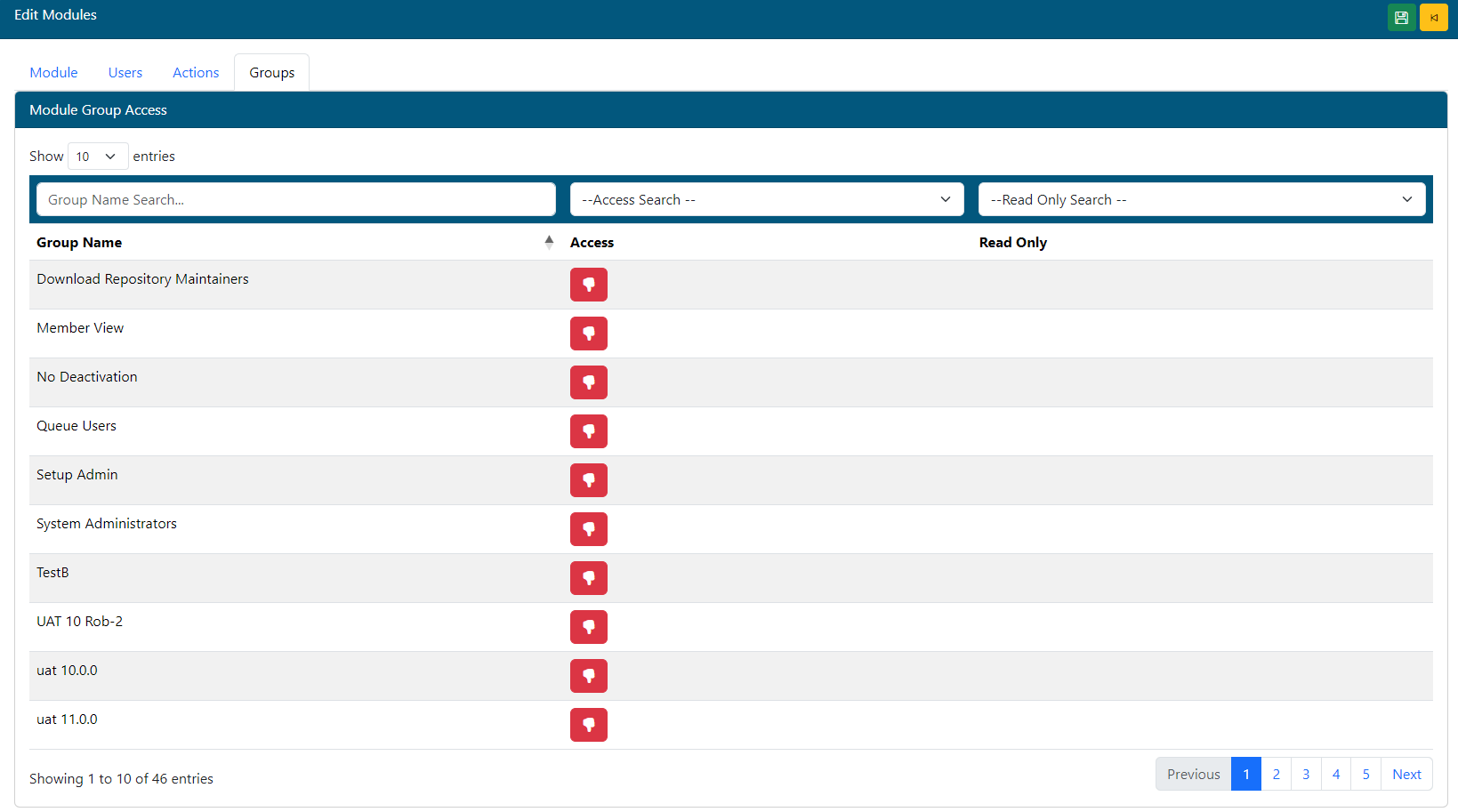Click thumbs-down icon for System Administrators
The image size is (1458, 812).
click(x=588, y=529)
